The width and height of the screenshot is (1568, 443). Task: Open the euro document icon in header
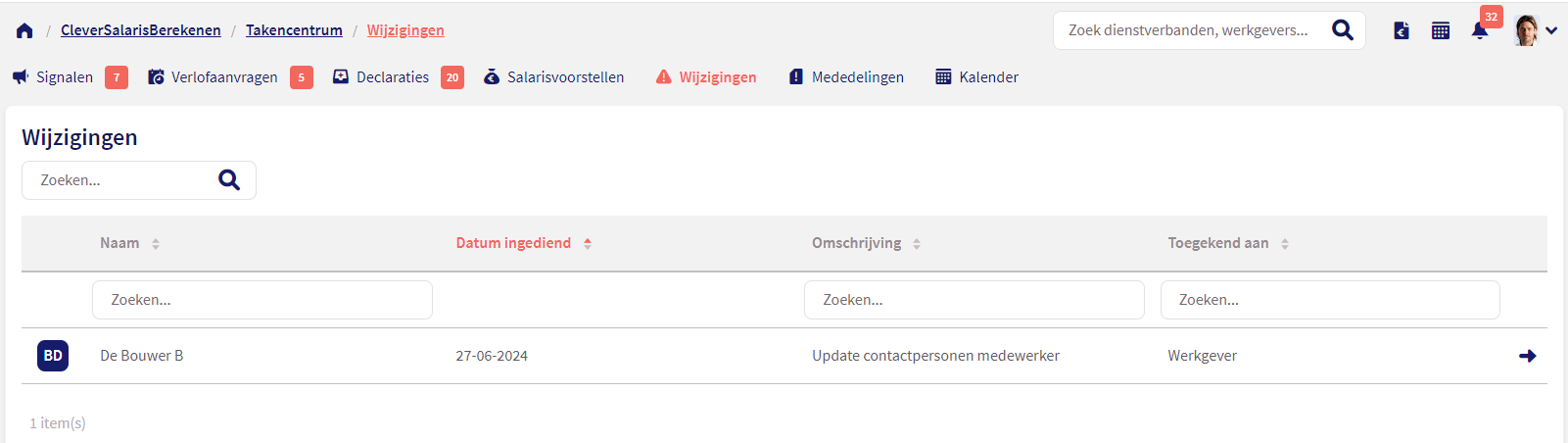(x=1402, y=30)
